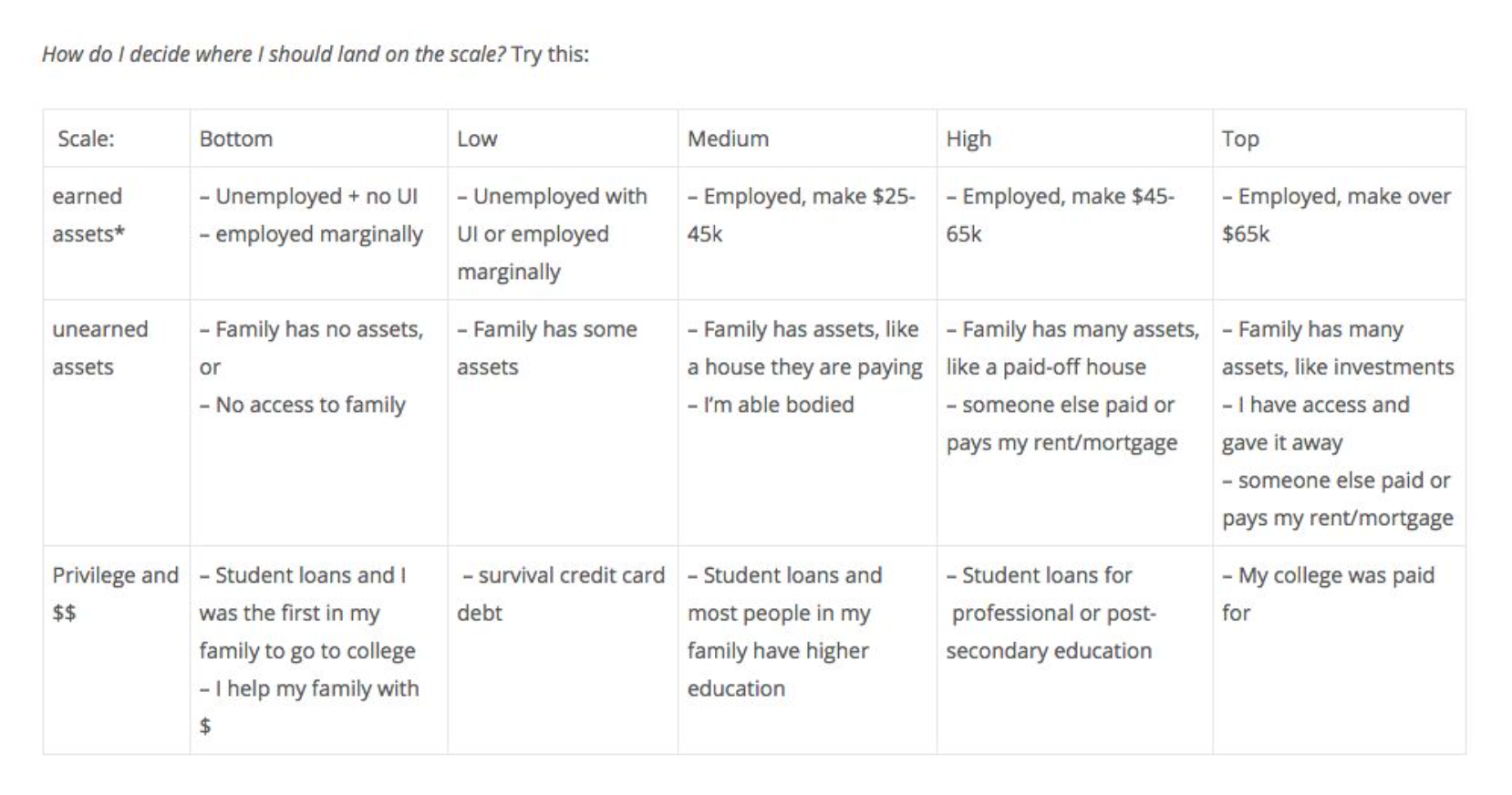This screenshot has height=795, width=1512.
Task: Select the "Top" column header
Action: 1240,139
